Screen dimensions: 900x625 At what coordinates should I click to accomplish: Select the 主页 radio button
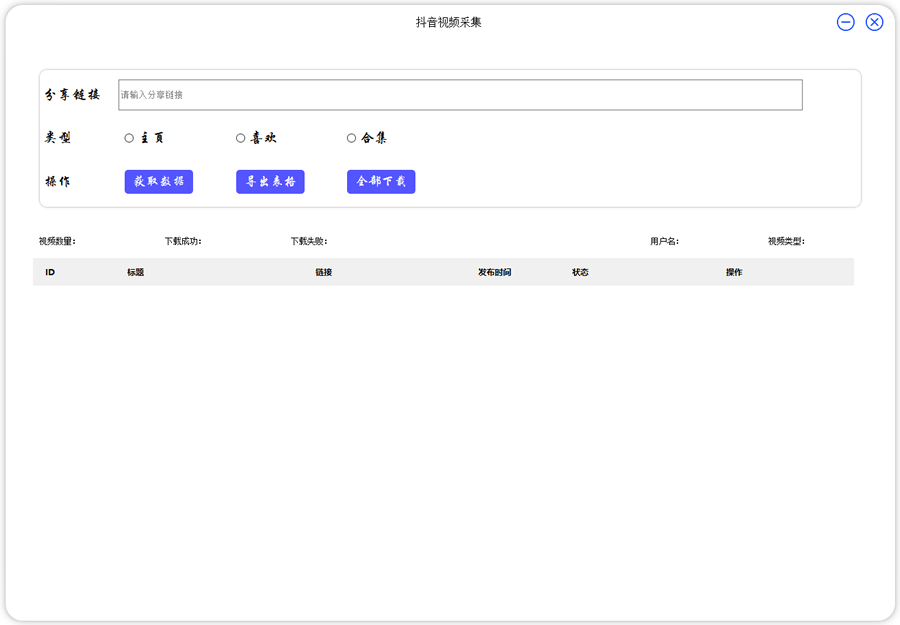tap(130, 138)
